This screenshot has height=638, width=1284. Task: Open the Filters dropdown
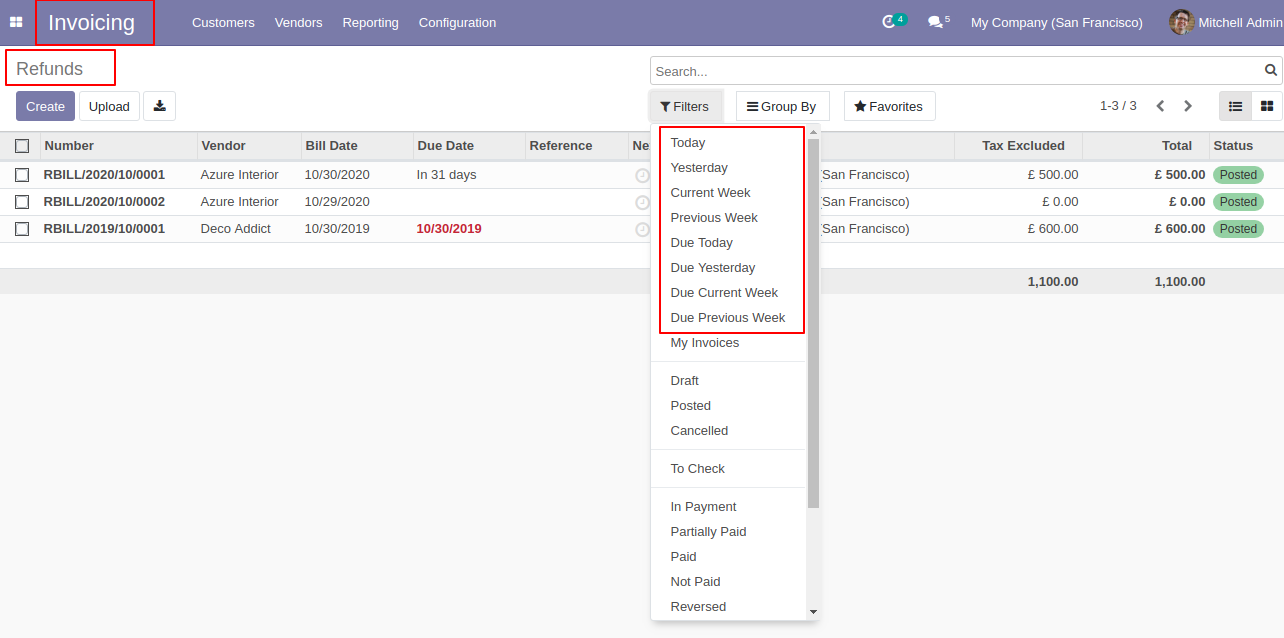(685, 106)
